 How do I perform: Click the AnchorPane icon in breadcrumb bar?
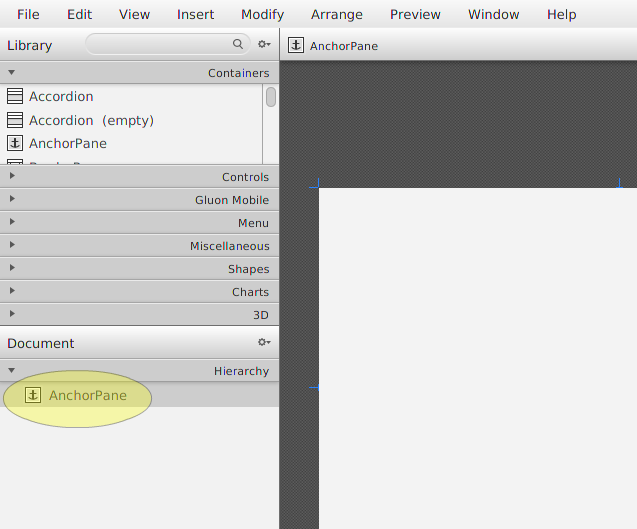coord(296,45)
